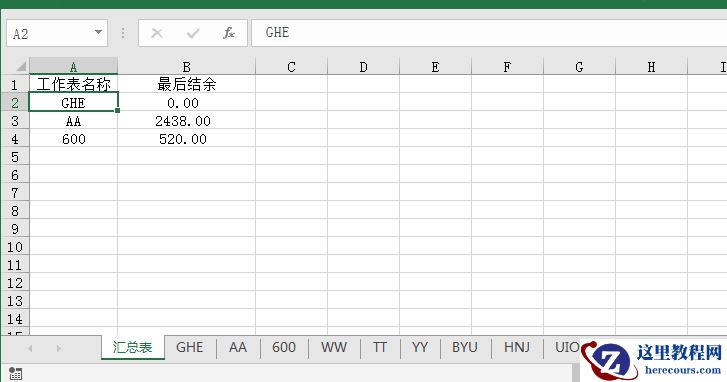Select row 2 header
727x382 pixels.
coord(15,102)
